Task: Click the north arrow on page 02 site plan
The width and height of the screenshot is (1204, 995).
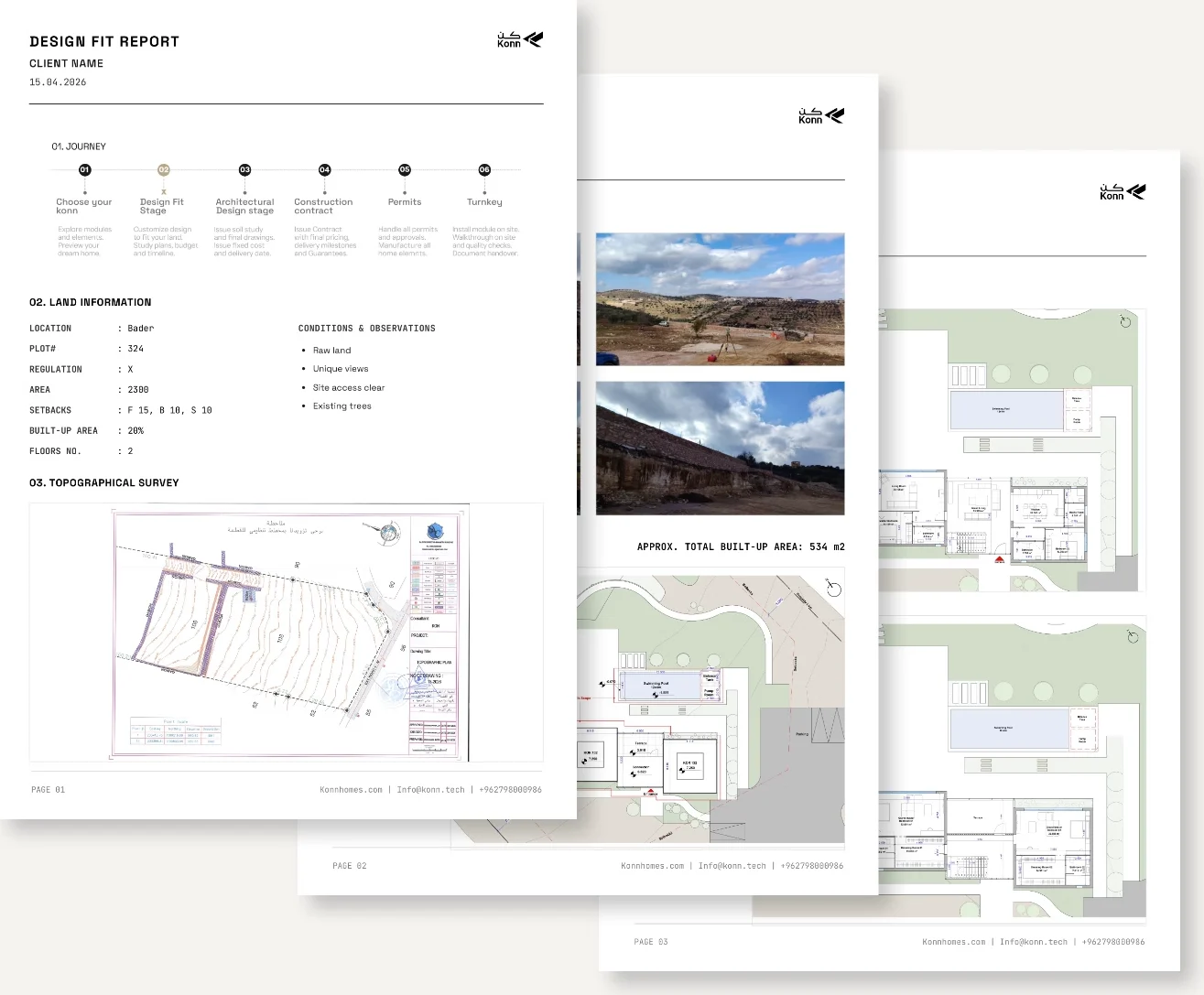Action: pos(833,589)
